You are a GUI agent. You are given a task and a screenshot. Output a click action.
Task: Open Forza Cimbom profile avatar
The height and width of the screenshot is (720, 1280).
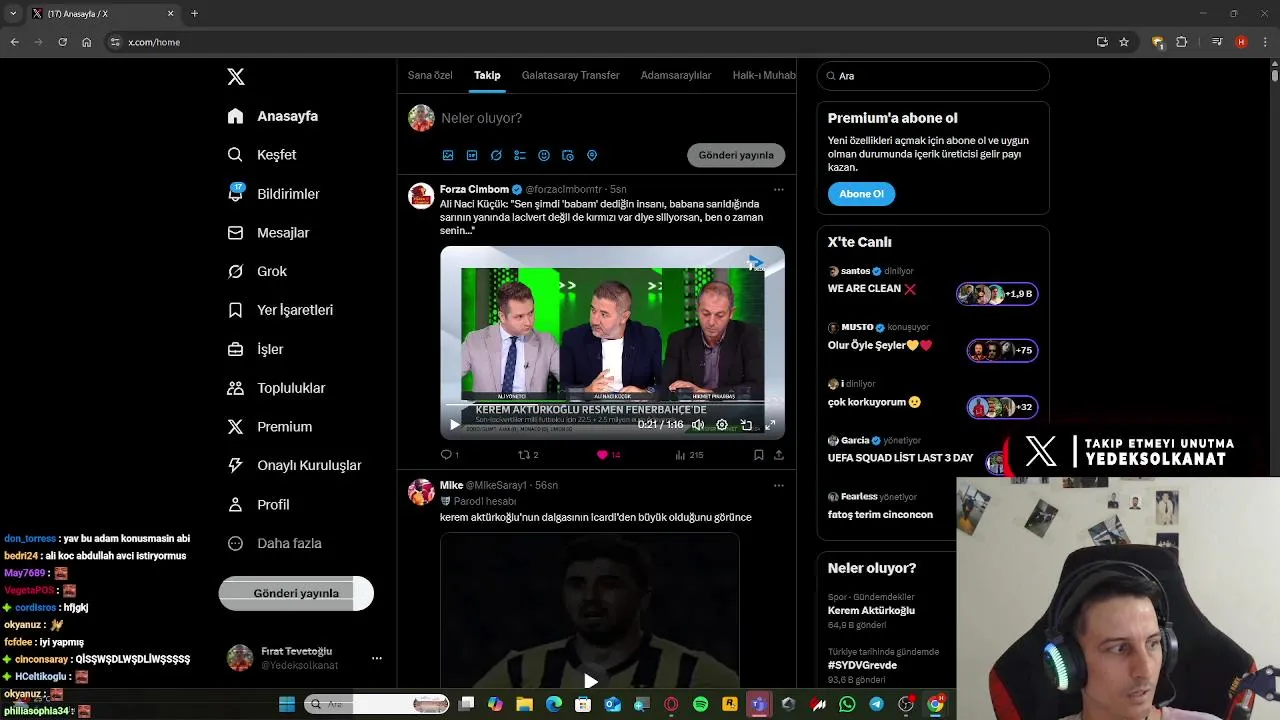421,196
